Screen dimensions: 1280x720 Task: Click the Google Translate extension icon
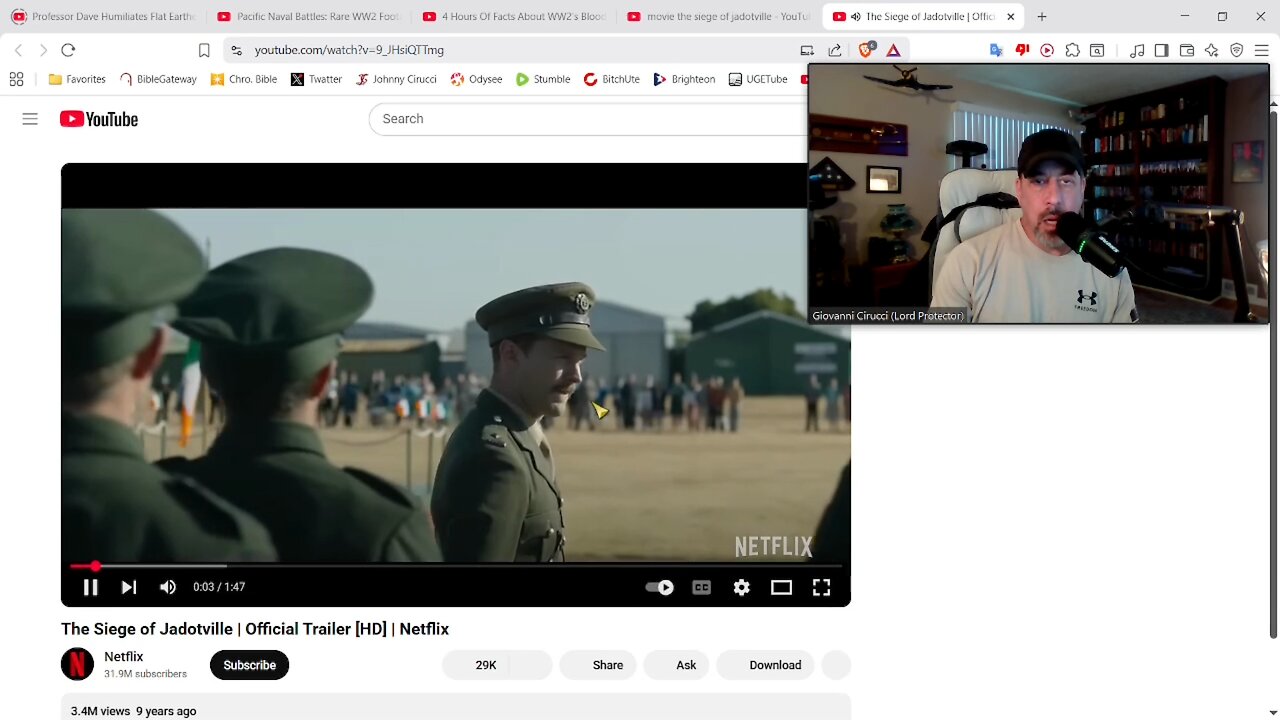point(996,50)
